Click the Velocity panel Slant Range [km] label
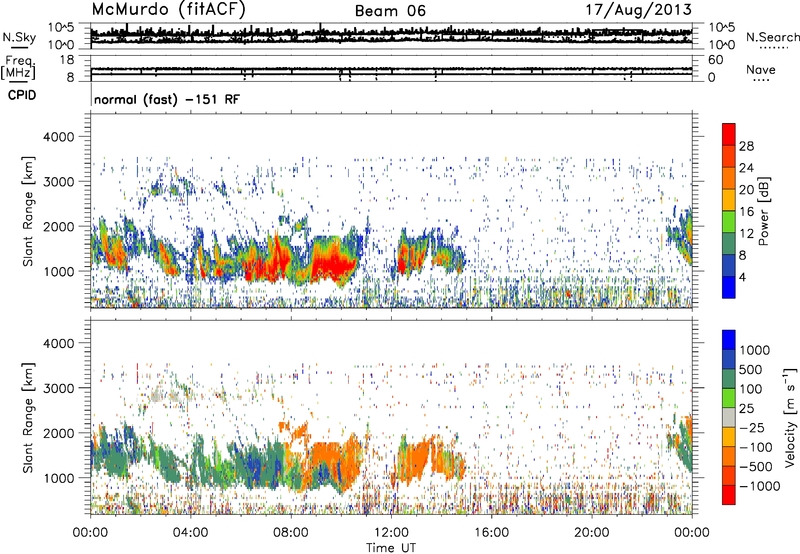 point(28,417)
